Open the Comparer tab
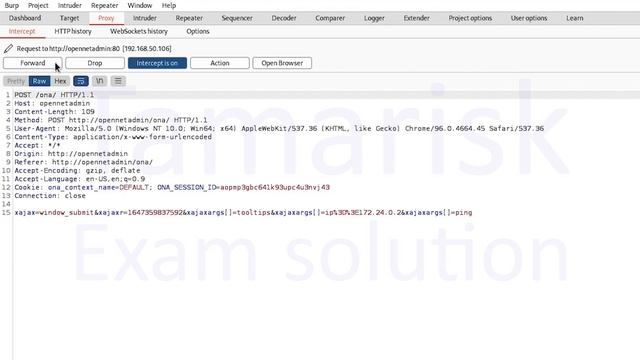640x360 pixels. 330,18
